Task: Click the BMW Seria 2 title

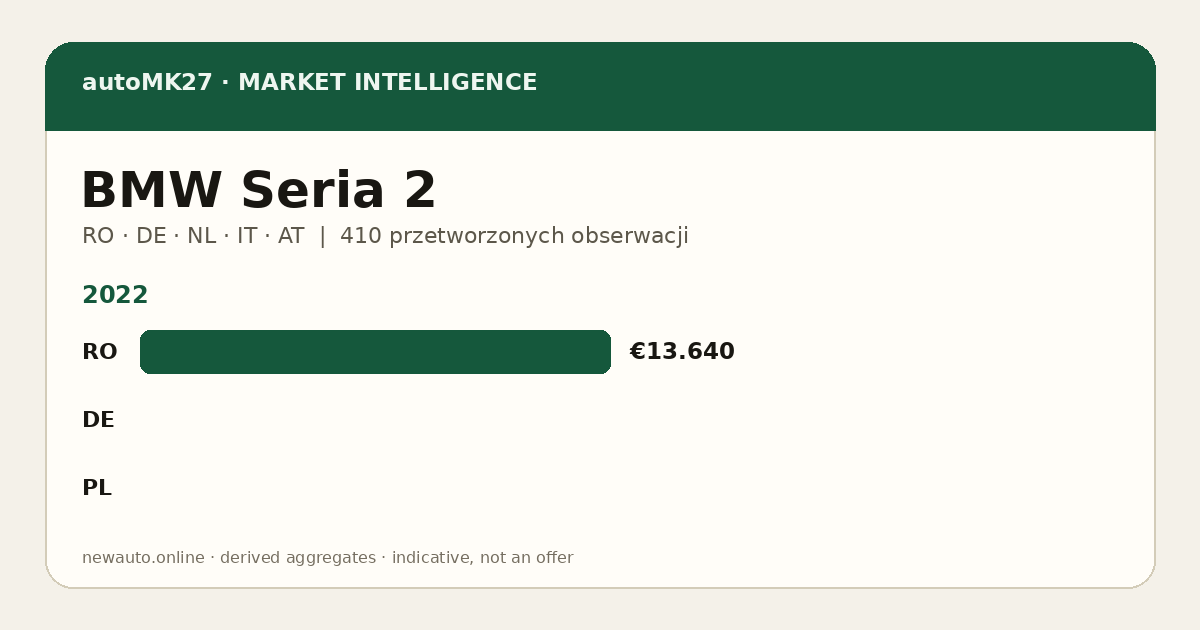Action: 258,190
